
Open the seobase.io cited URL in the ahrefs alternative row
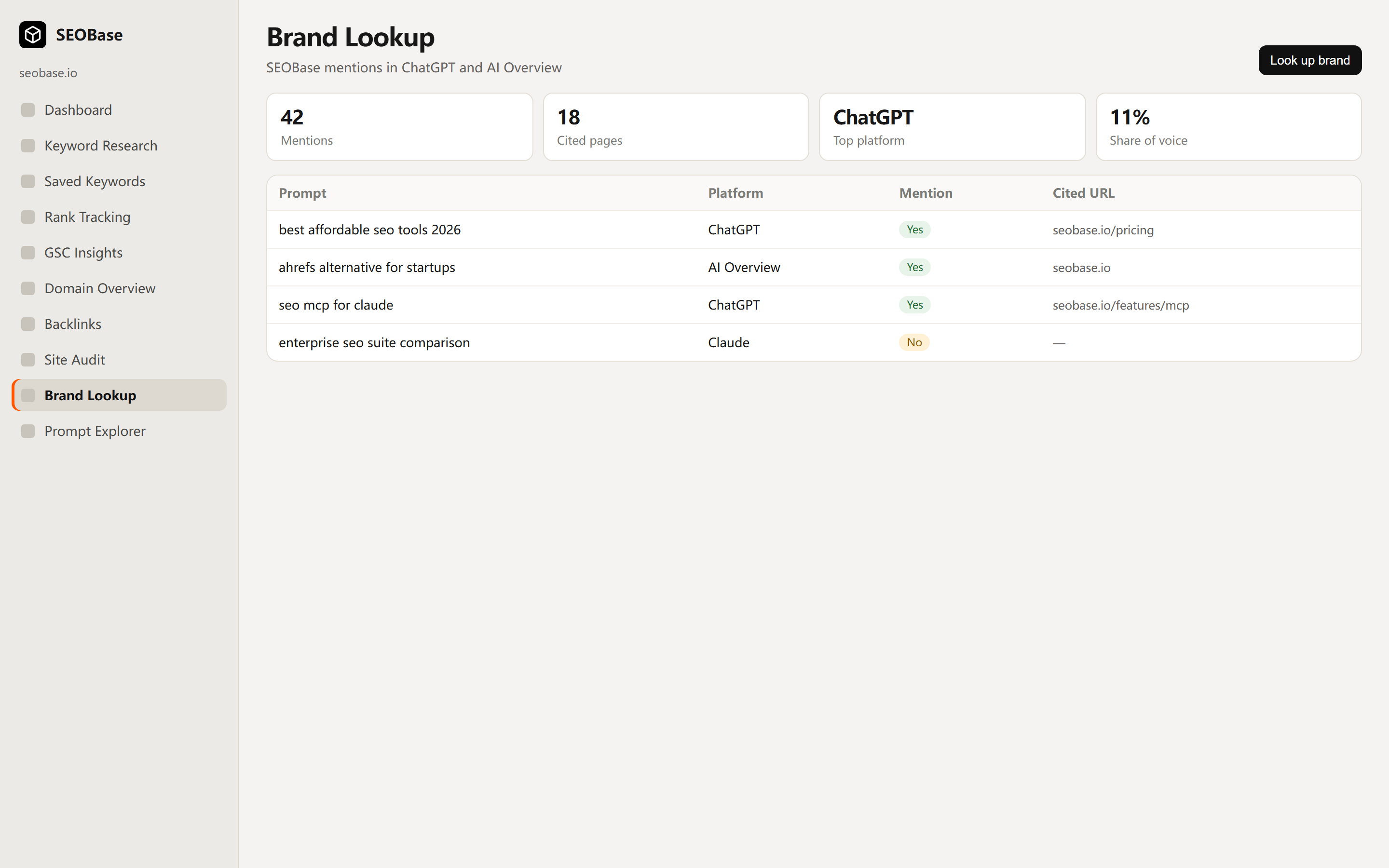point(1081,268)
